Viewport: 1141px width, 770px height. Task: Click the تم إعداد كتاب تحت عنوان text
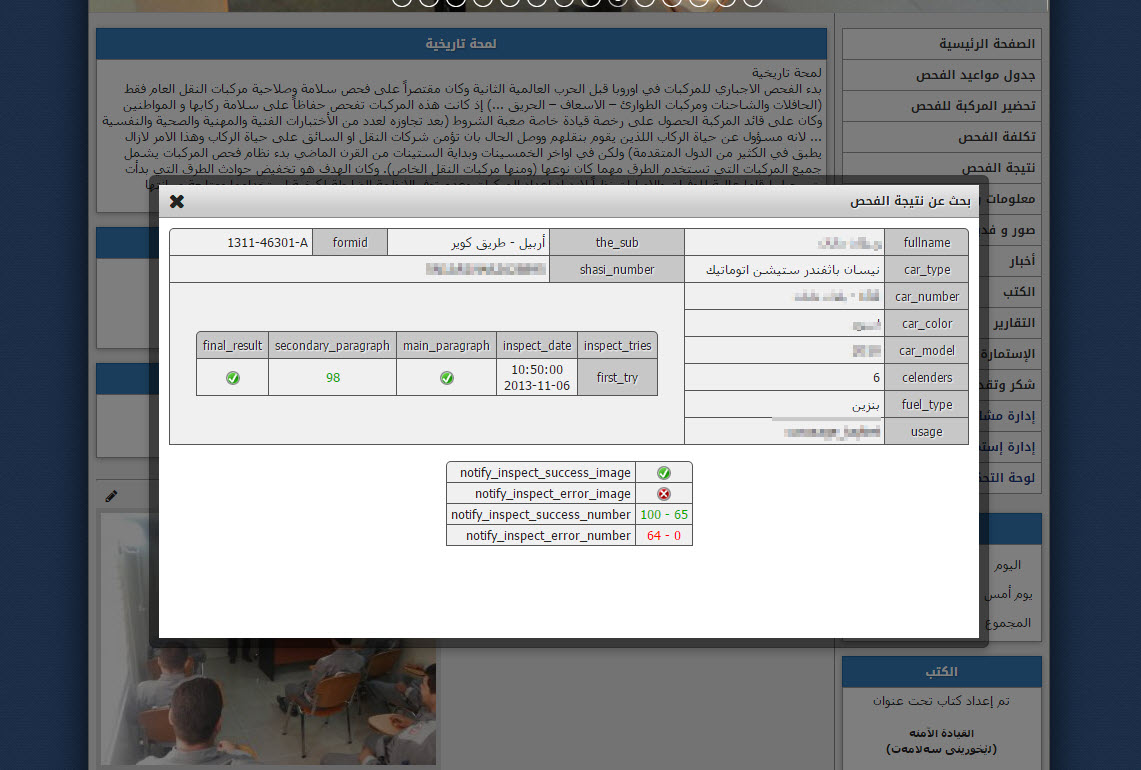[x=942, y=701]
